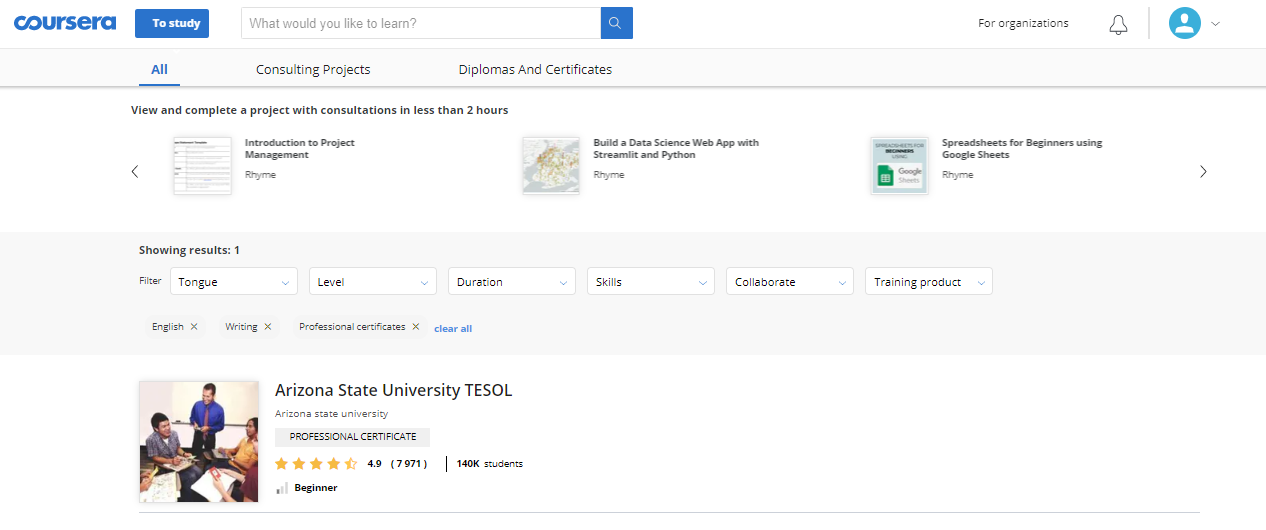
Task: Click the PROFESSIONAL CERTIFICATE badge
Action: [x=353, y=437]
